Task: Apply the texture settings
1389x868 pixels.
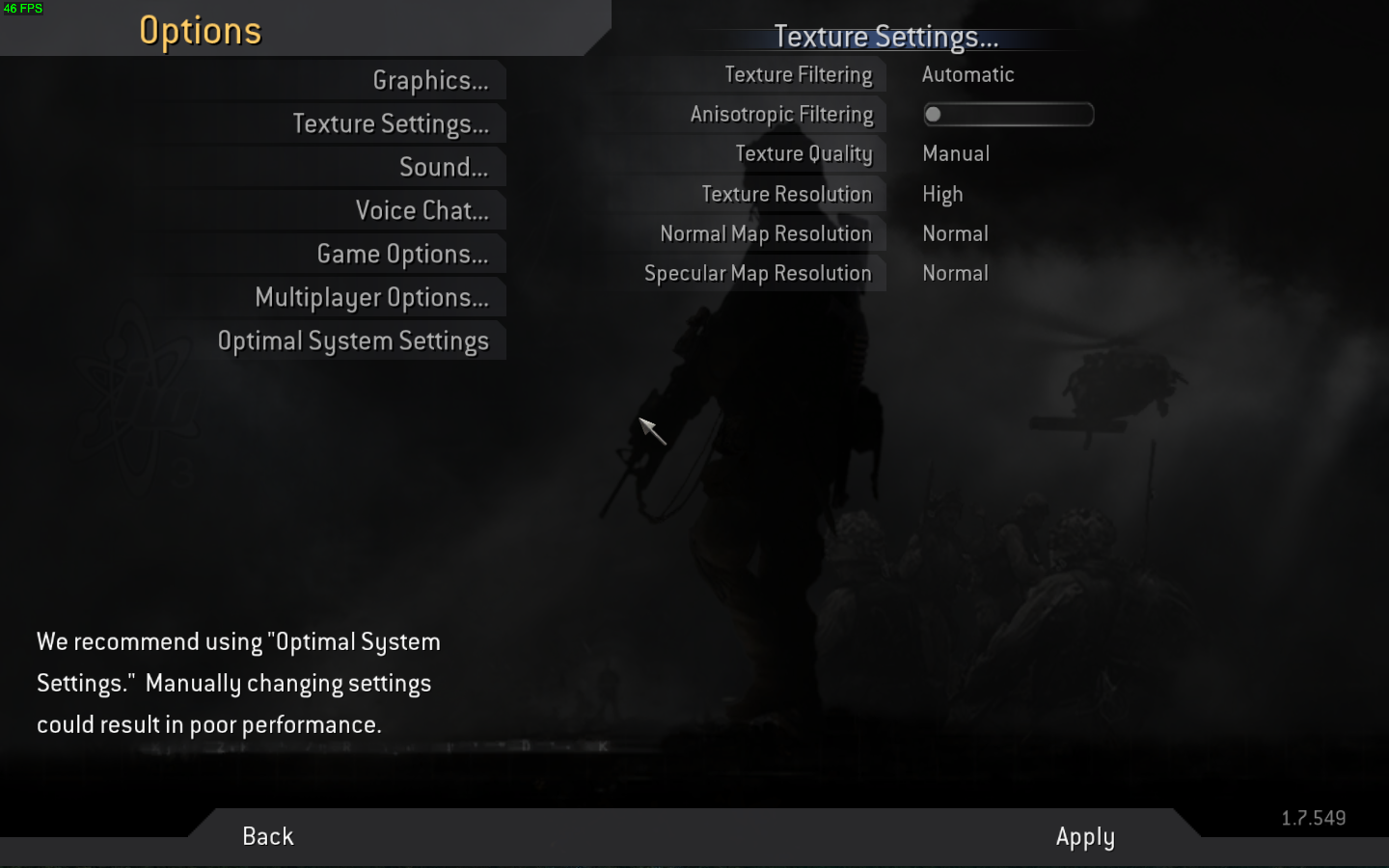Action: click(x=1085, y=837)
